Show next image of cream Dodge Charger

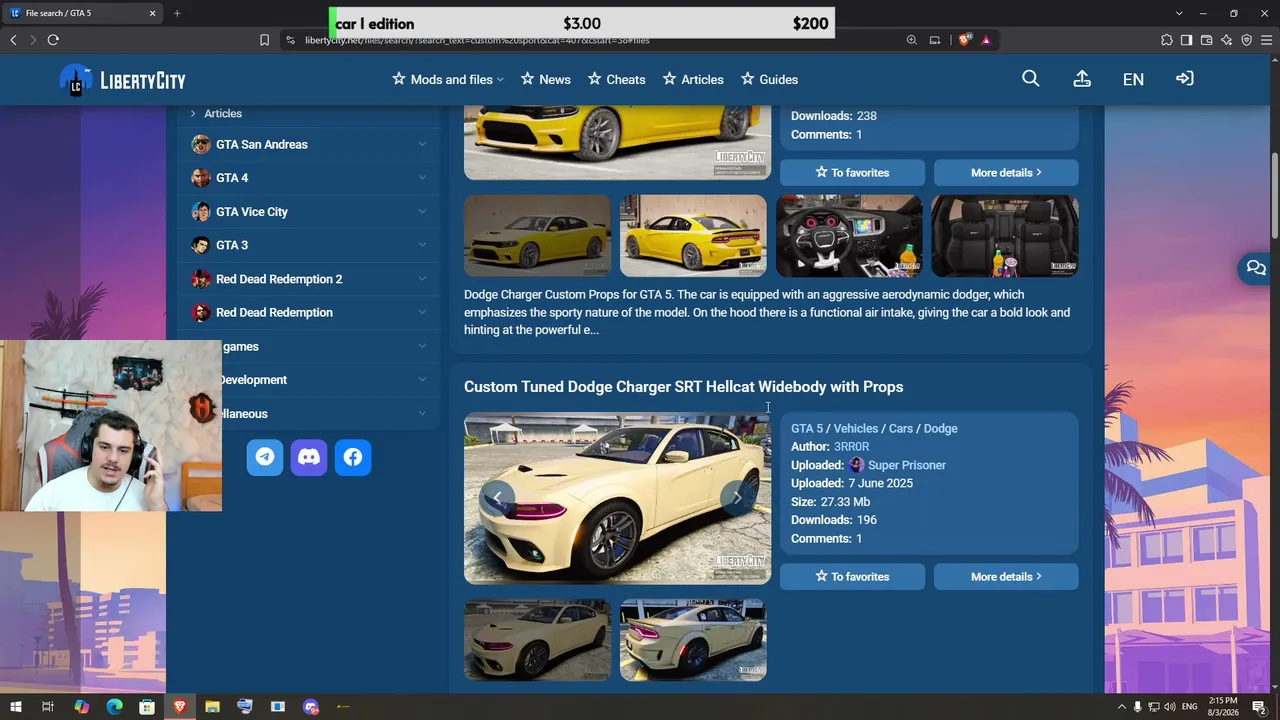(738, 497)
